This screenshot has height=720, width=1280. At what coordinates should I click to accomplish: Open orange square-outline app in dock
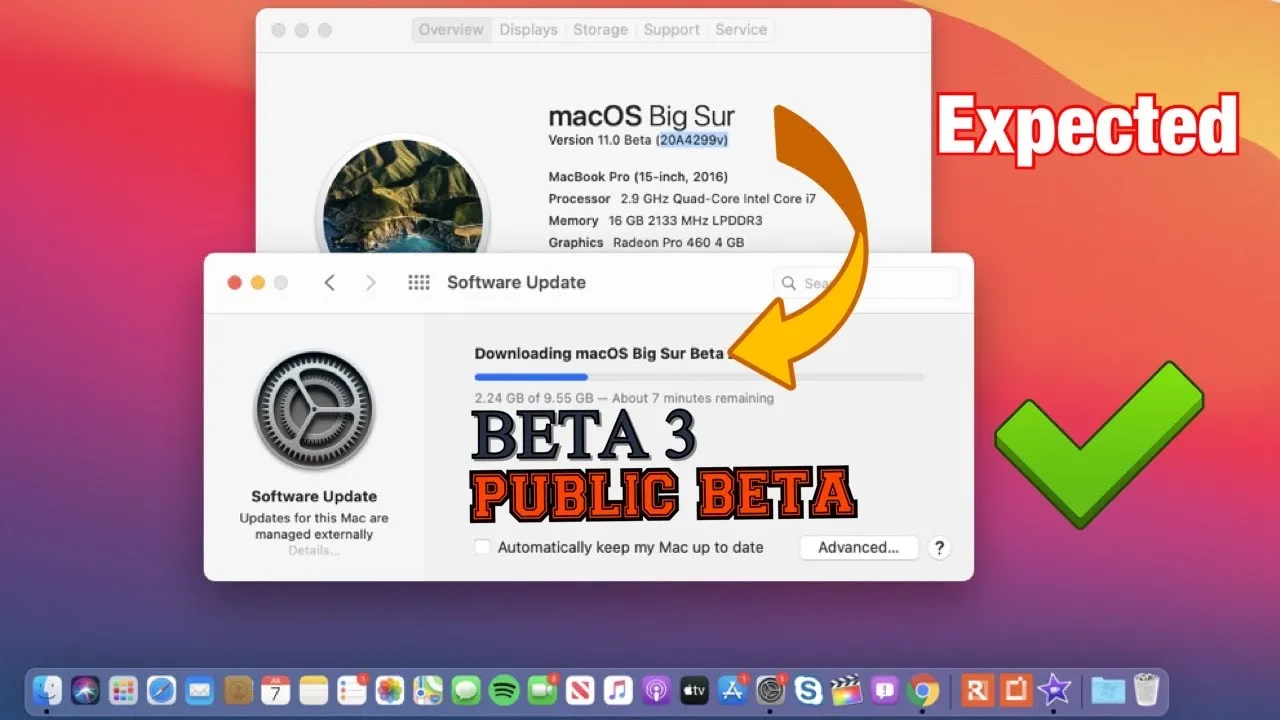(x=1016, y=690)
